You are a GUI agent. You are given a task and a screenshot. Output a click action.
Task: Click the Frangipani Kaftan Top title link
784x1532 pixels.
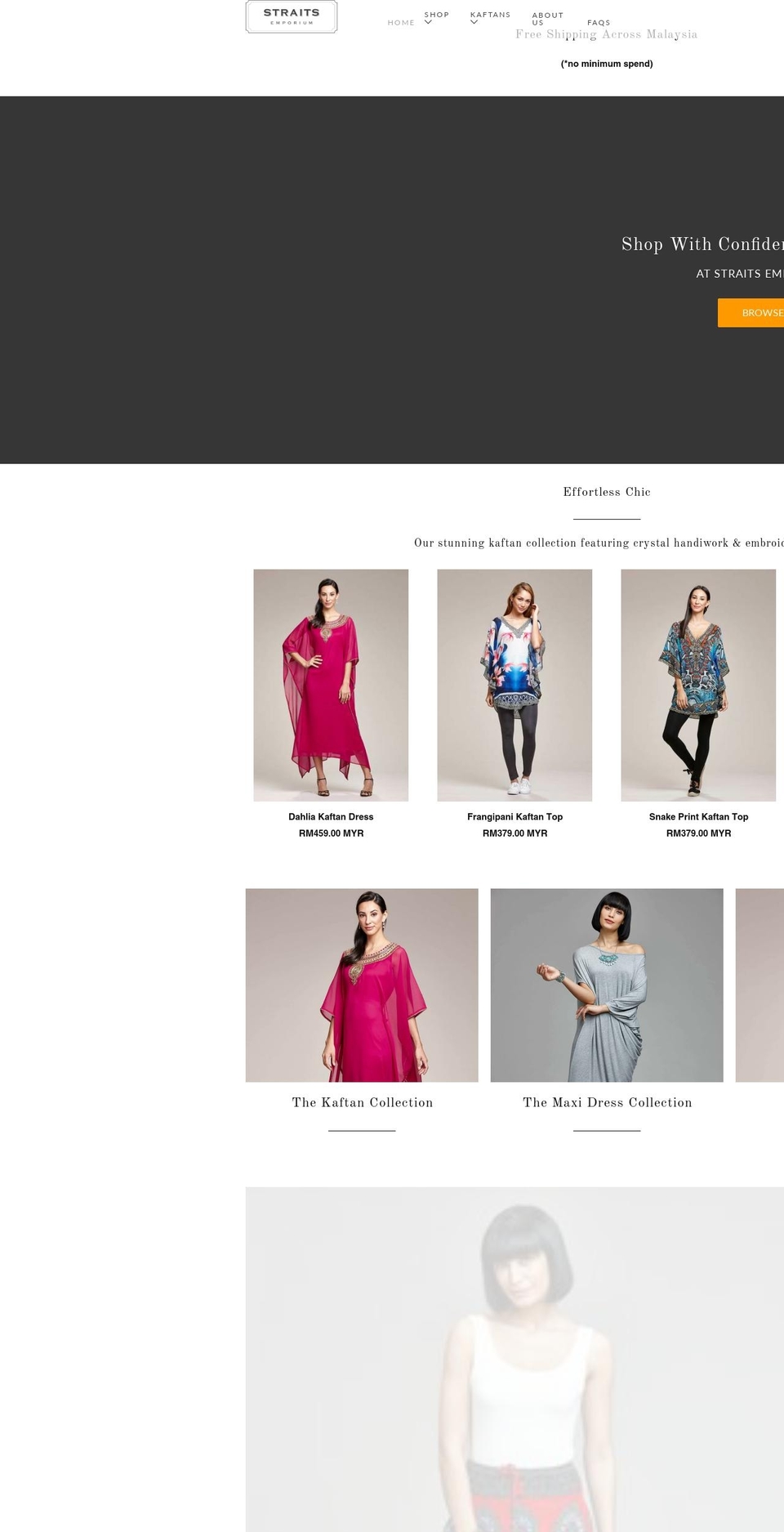pos(514,817)
